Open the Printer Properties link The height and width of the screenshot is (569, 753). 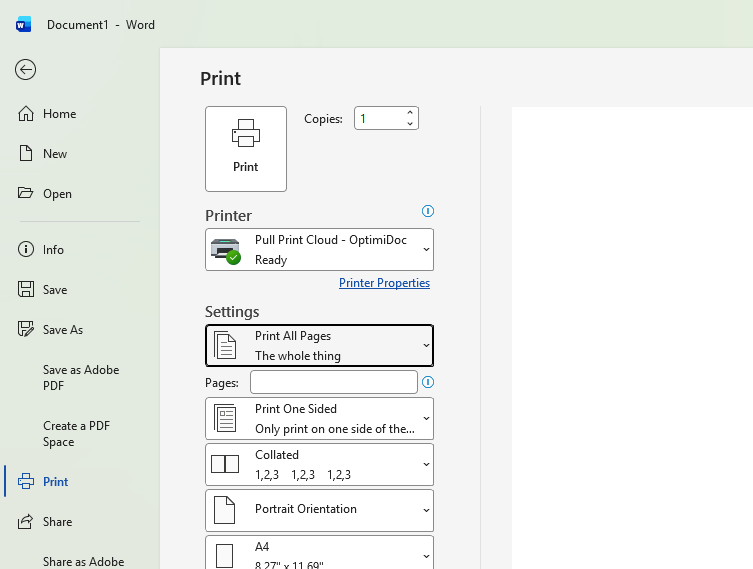(384, 283)
